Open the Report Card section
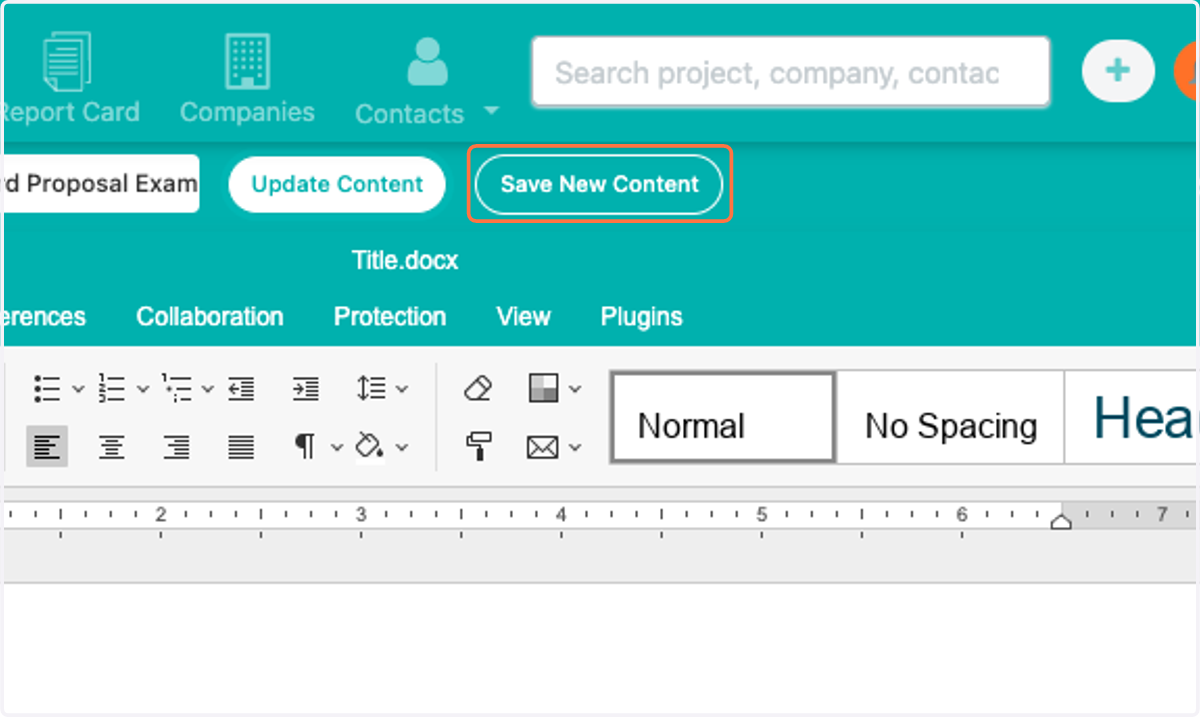 coord(68,80)
